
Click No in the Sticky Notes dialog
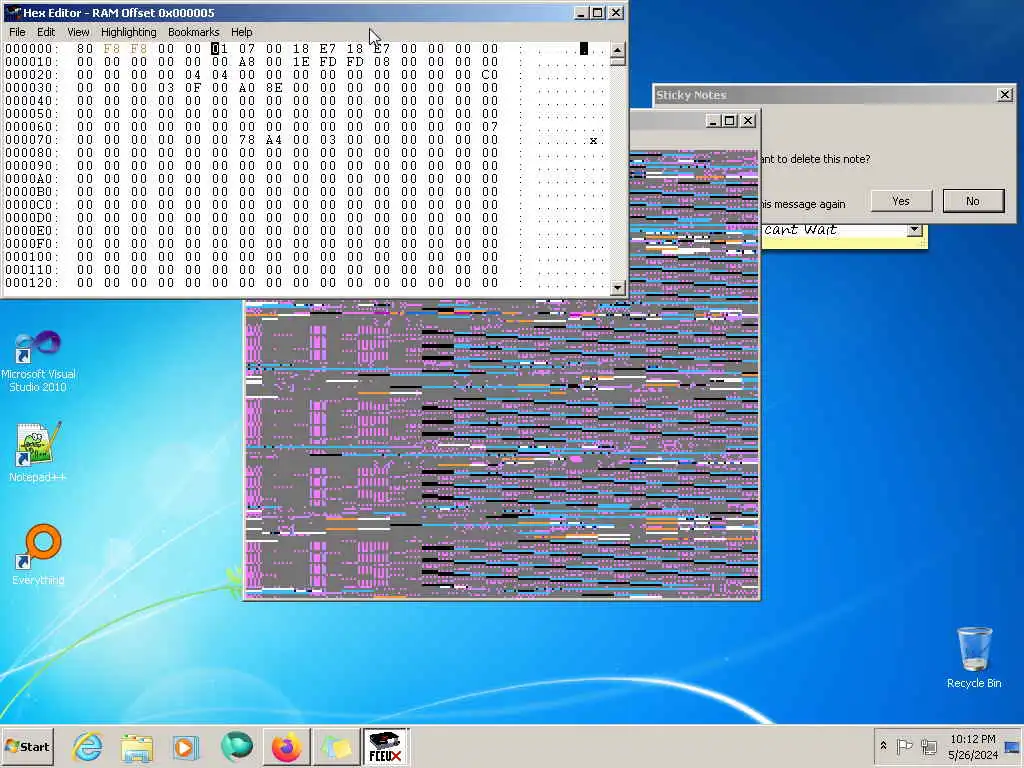pyautogui.click(x=973, y=201)
